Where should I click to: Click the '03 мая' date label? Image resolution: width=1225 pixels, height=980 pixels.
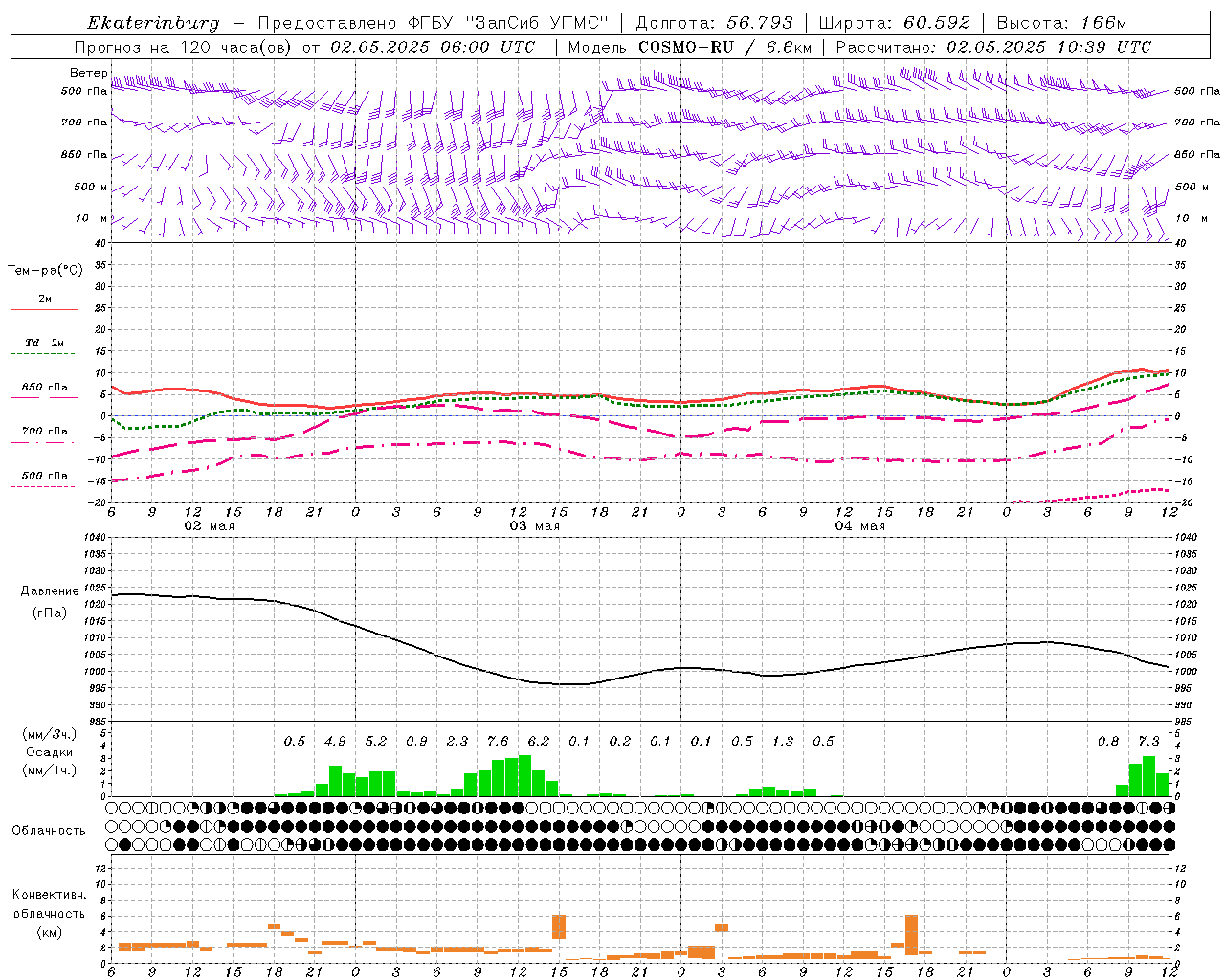(534, 526)
